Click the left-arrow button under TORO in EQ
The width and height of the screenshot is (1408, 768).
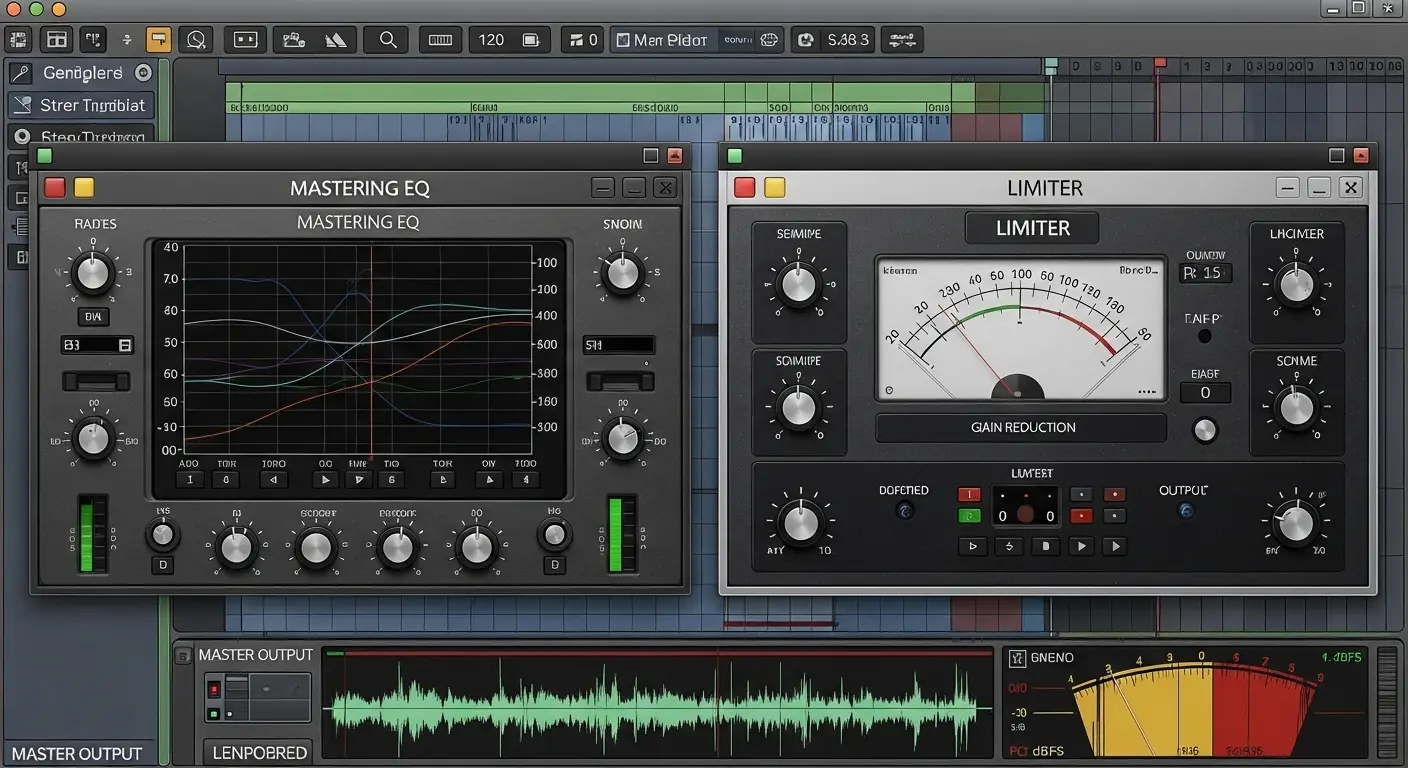point(273,480)
